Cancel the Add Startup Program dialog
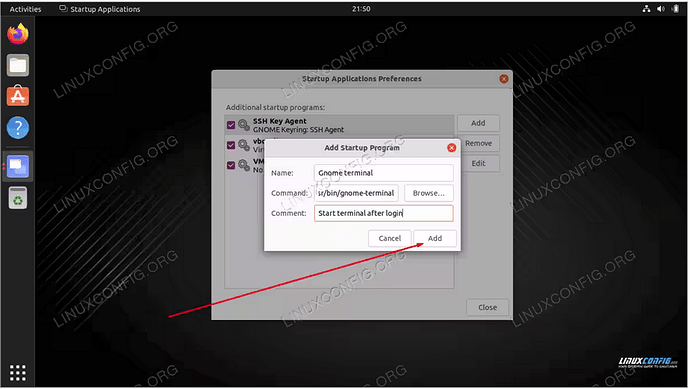This screenshot has height=389, width=690. pyautogui.click(x=389, y=238)
